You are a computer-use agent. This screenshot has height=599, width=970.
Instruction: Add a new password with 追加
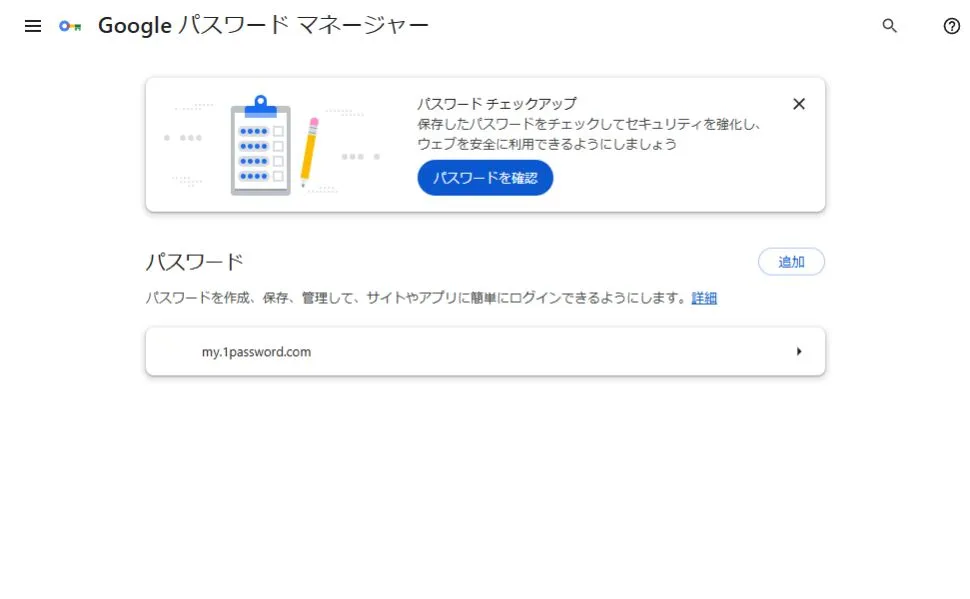791,261
